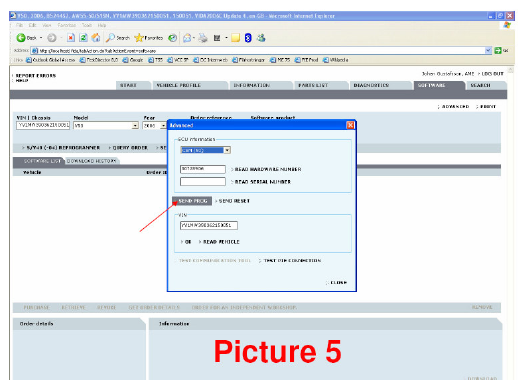The height and width of the screenshot is (389, 527).
Task: Open the Help menu
Action: pyautogui.click(x=102, y=25)
